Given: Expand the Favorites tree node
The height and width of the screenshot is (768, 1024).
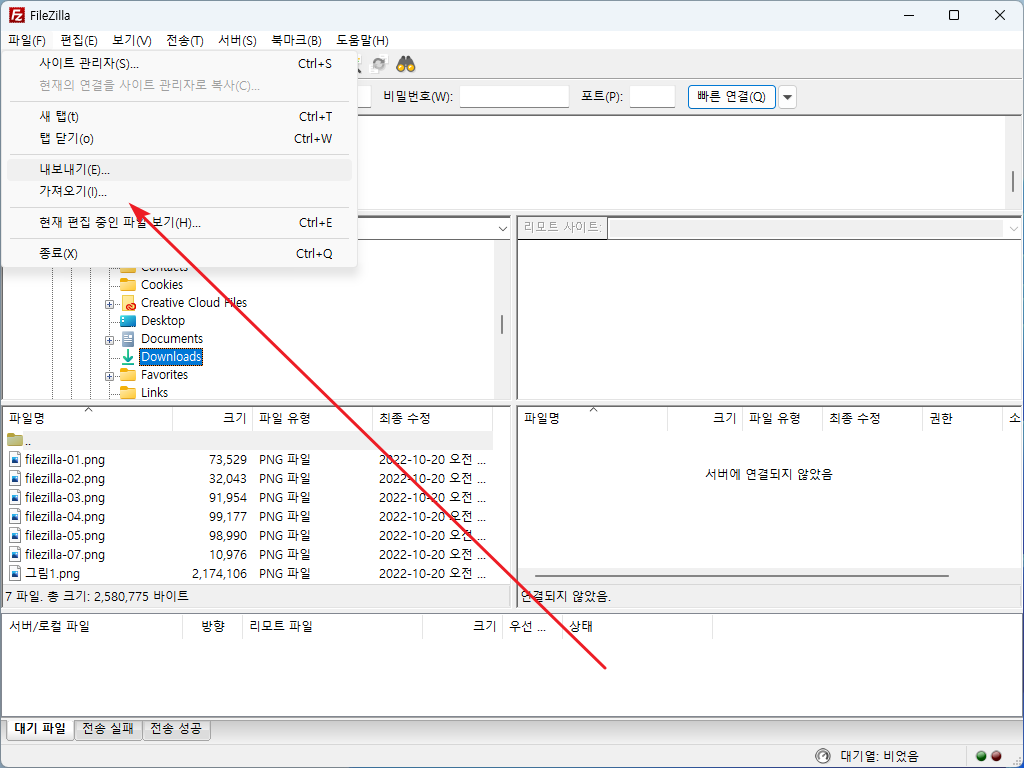Looking at the screenshot, I should pos(109,376).
